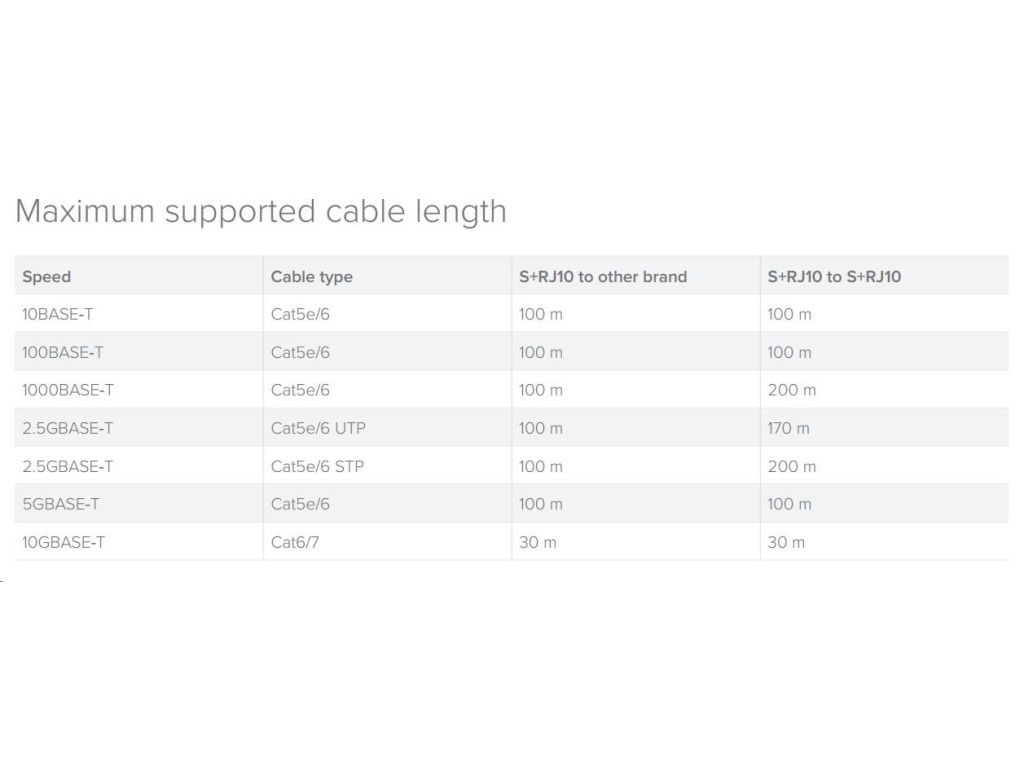The image size is (1024, 768).
Task: Click 30 m under 'S+RJ10 to other brand'
Action: (x=537, y=542)
